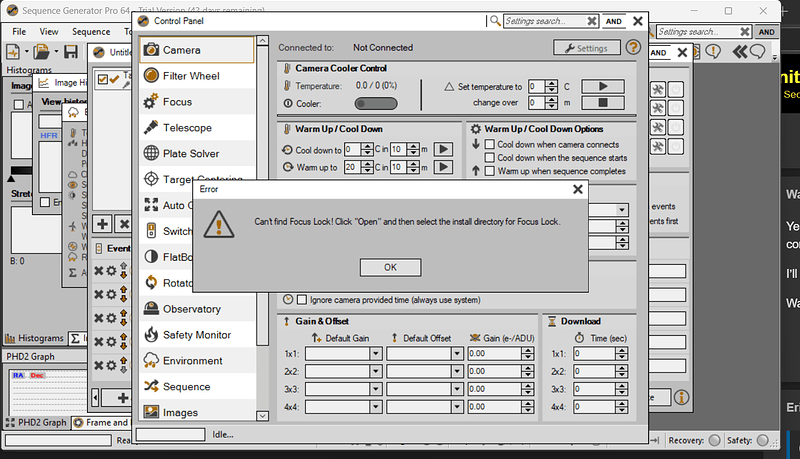This screenshot has height=459, width=800.
Task: Click Recovery status indicator
Action: (715, 440)
